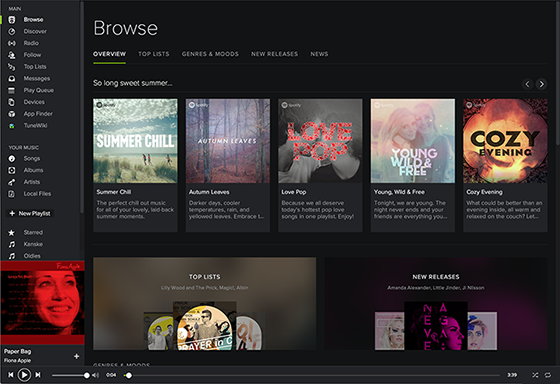Image resolution: width=560 pixels, height=384 pixels.
Task: Open the Messages inbox icon
Action: (12, 79)
